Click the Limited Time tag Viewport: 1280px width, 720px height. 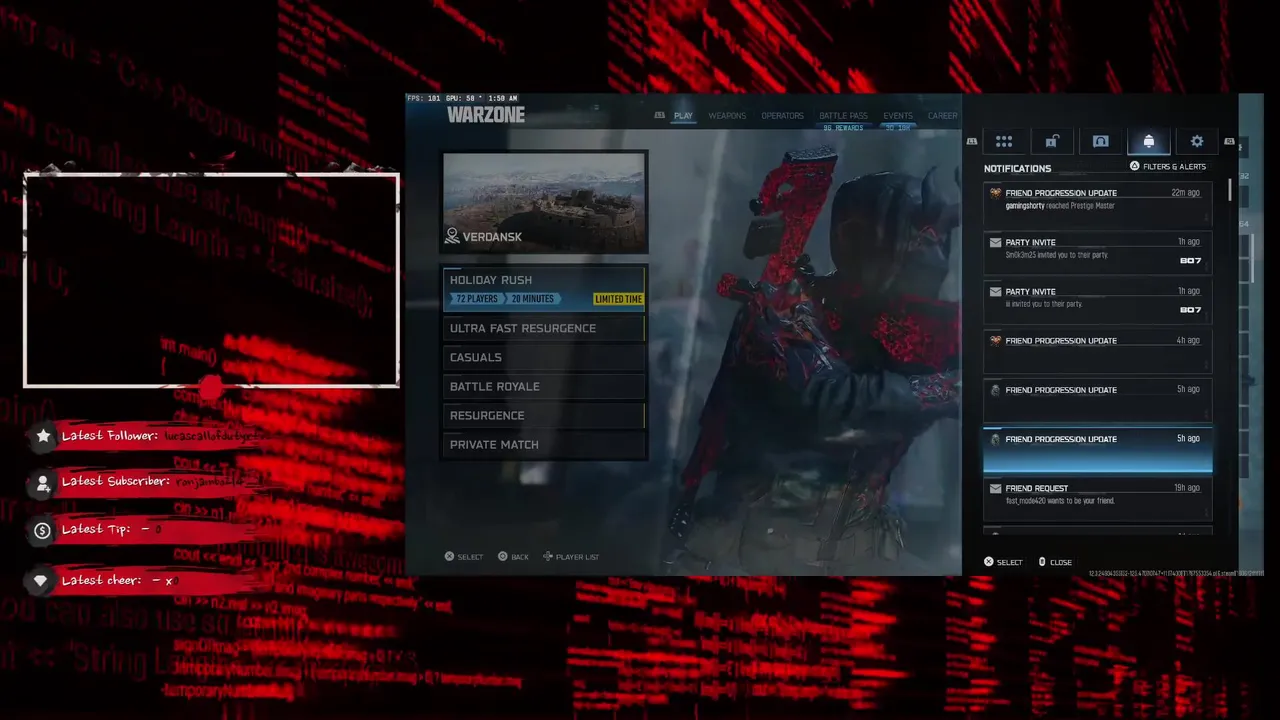click(618, 299)
